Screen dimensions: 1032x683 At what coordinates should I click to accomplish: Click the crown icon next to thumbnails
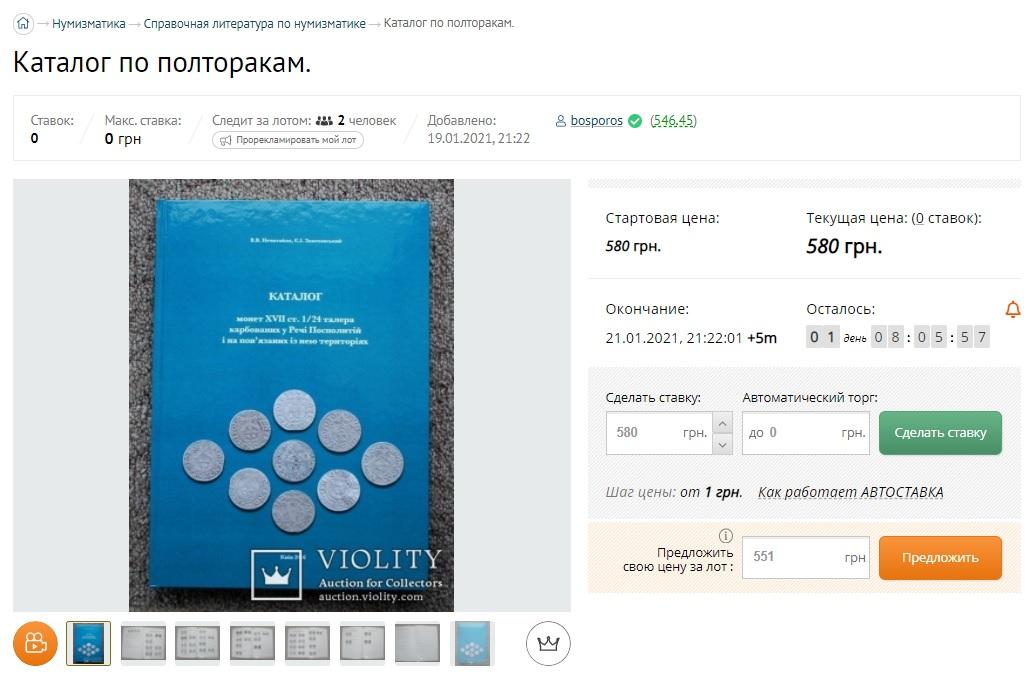tap(548, 643)
